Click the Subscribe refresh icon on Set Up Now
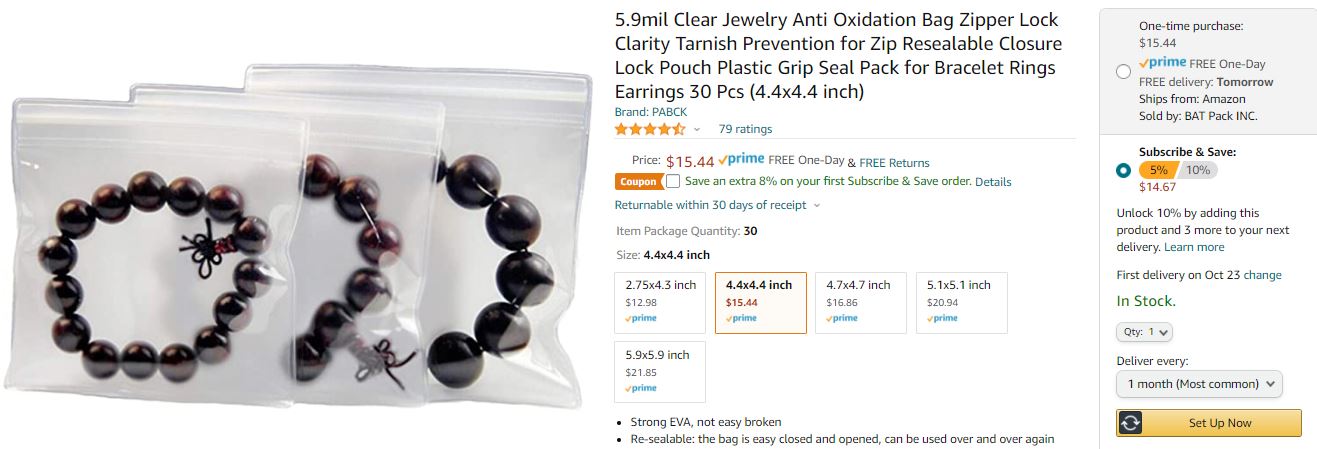Screen dimensions: 1317x449 (1130, 423)
